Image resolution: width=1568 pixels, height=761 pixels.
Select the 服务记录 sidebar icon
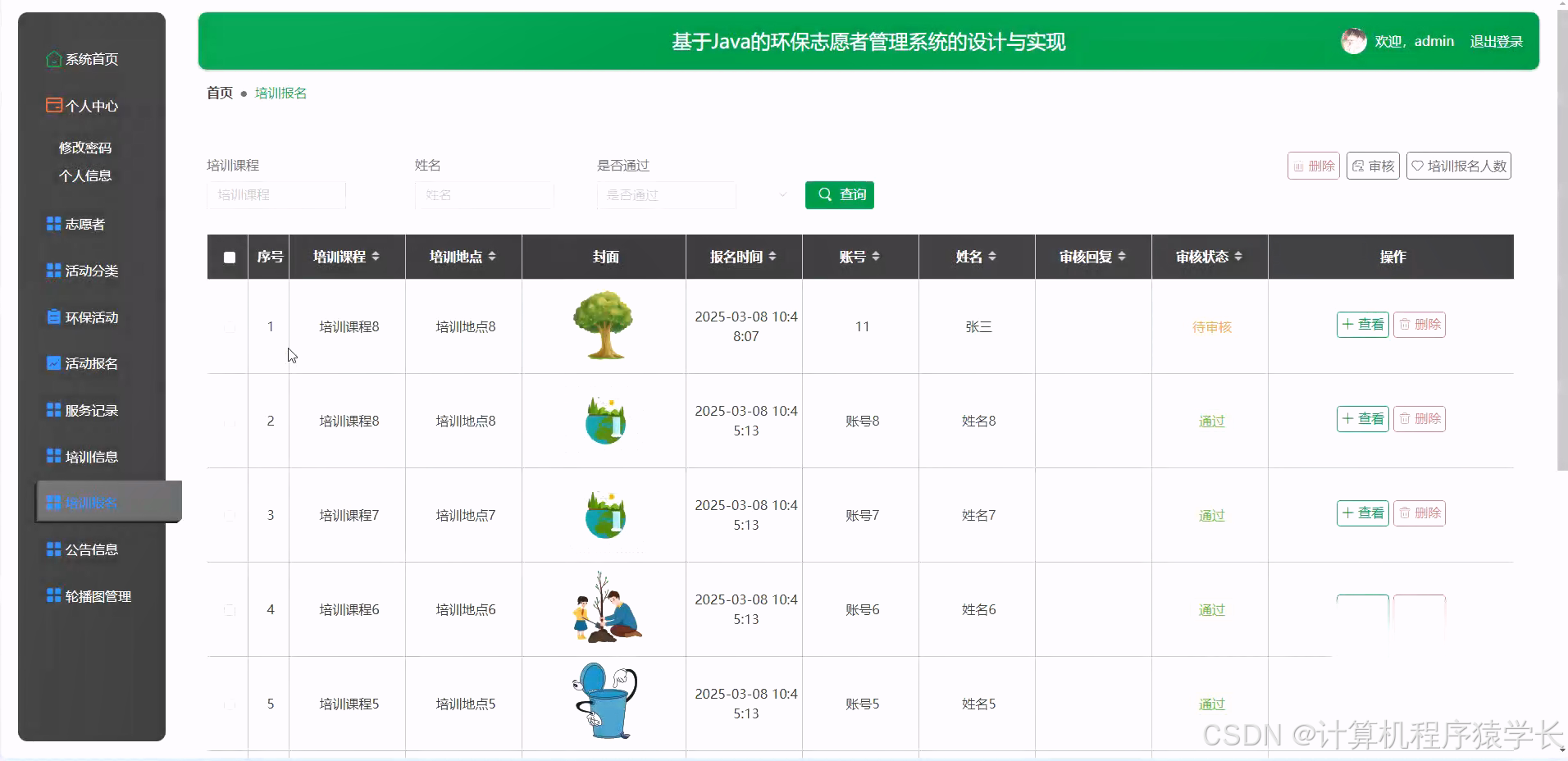[52, 409]
